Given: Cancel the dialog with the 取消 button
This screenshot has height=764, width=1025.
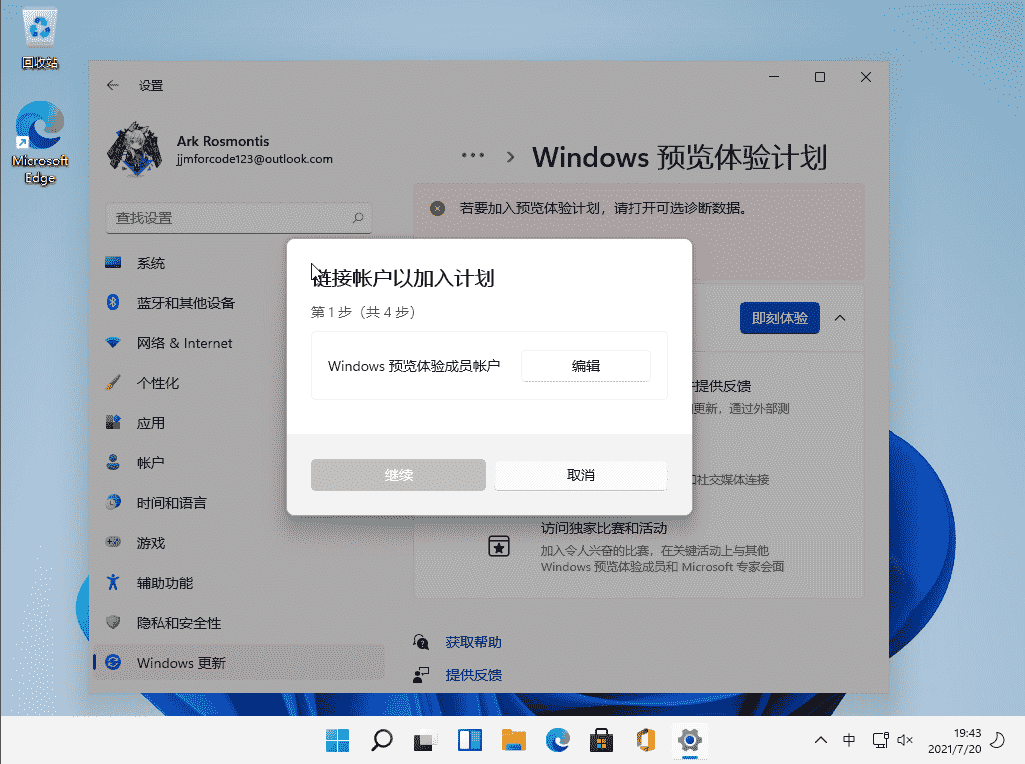Looking at the screenshot, I should click(580, 475).
